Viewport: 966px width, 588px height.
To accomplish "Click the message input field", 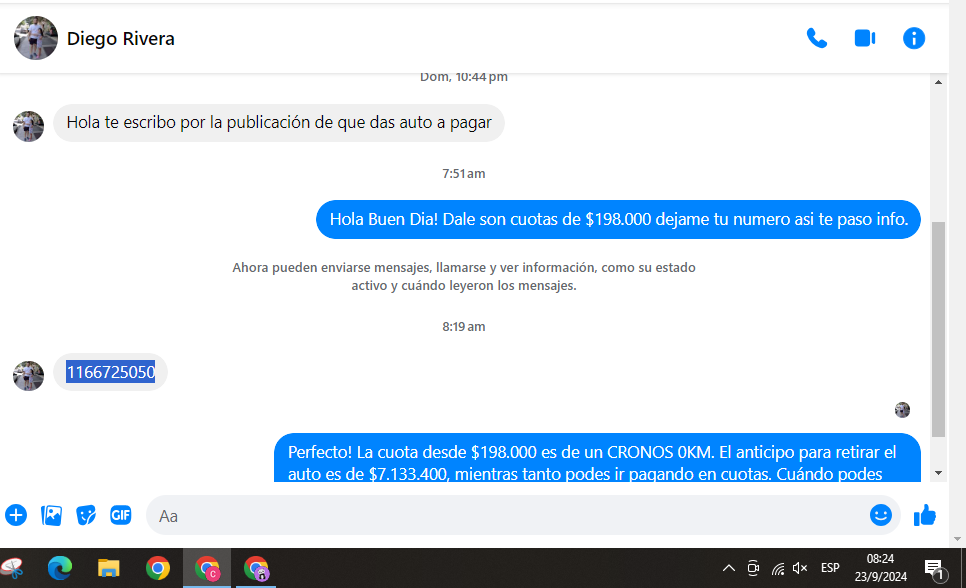I will (x=500, y=516).
